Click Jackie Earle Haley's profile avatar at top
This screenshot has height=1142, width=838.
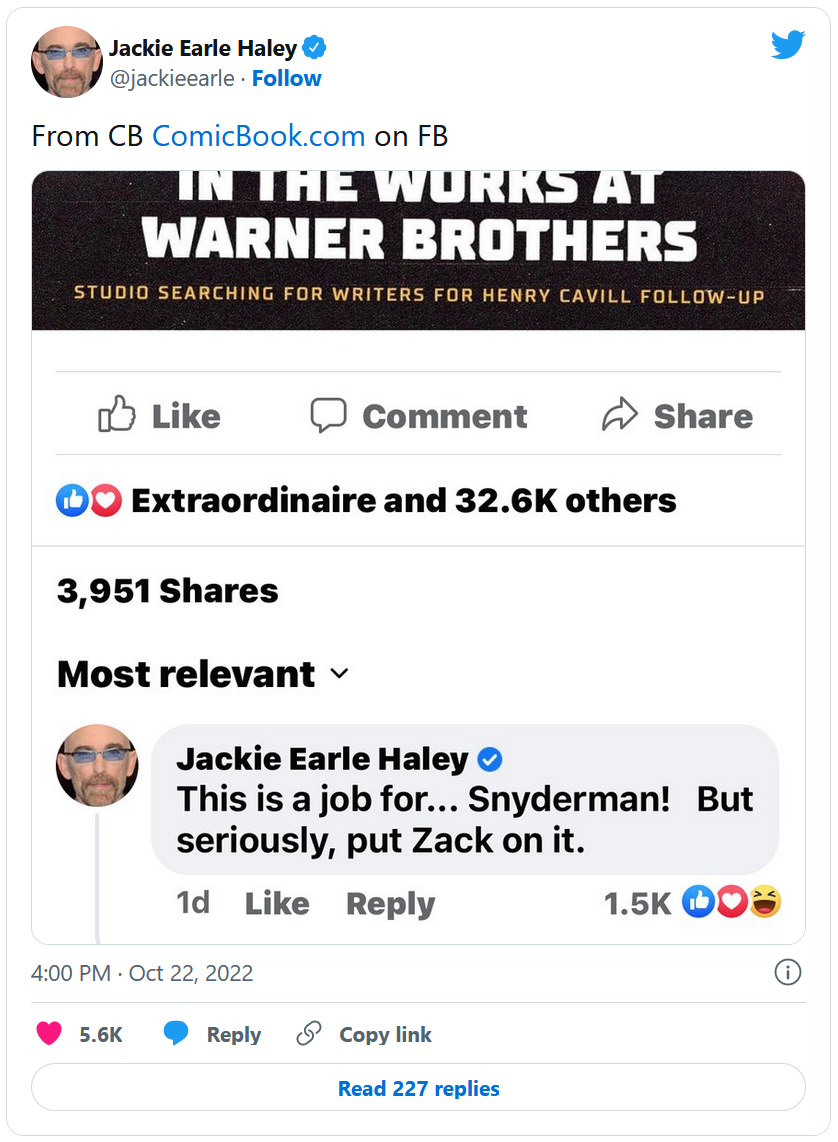click(67, 62)
